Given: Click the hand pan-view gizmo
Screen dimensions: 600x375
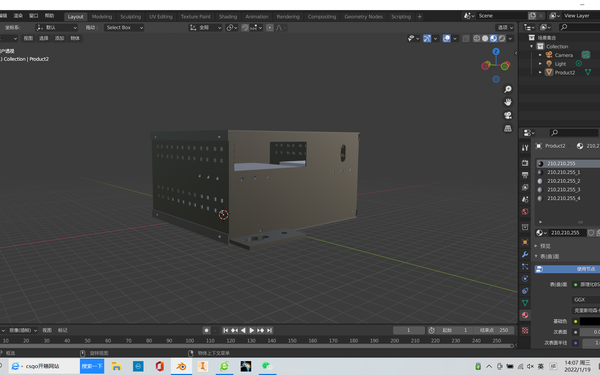Looking at the screenshot, I should pyautogui.click(x=508, y=102).
